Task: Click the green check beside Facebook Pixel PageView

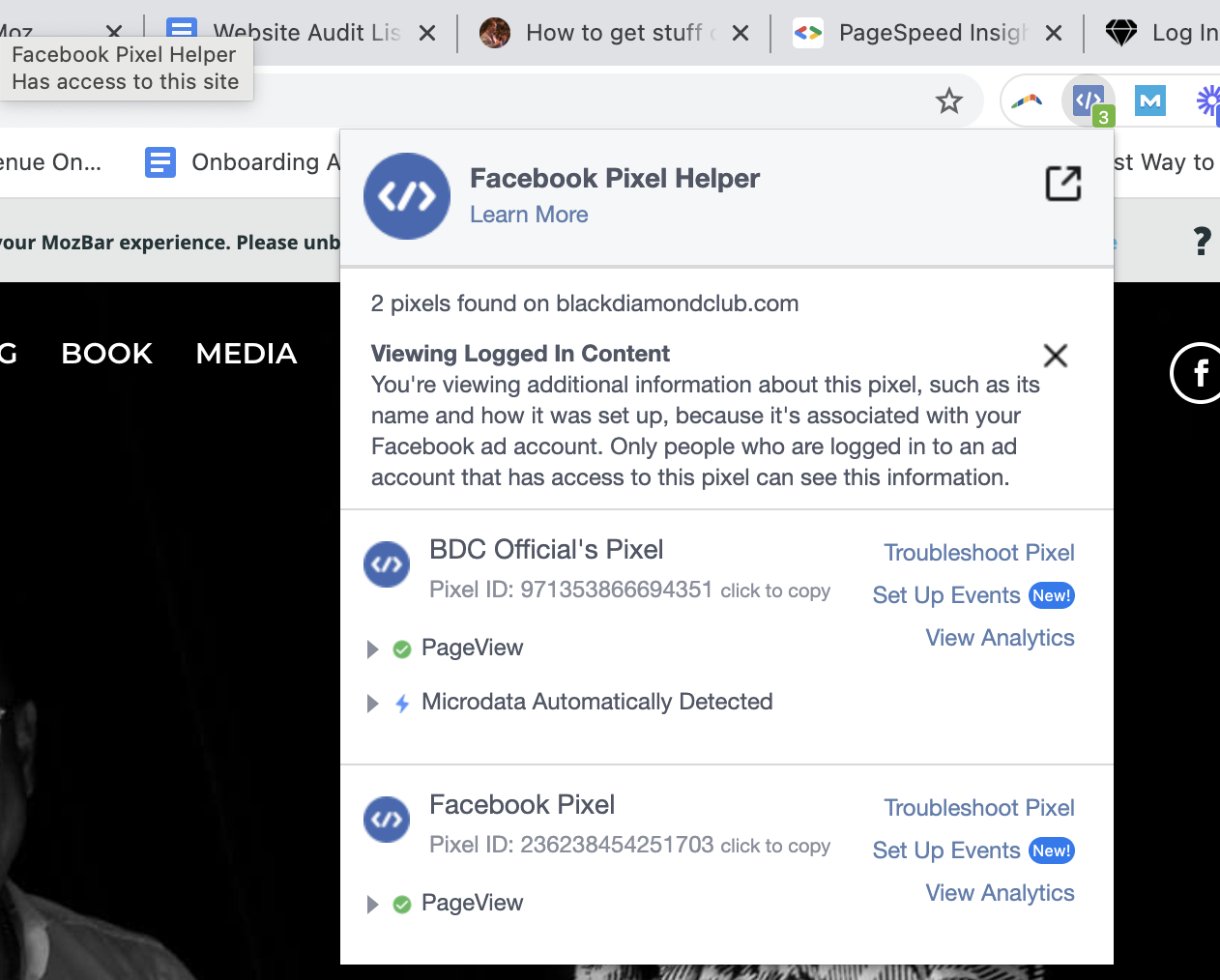Action: (x=402, y=905)
